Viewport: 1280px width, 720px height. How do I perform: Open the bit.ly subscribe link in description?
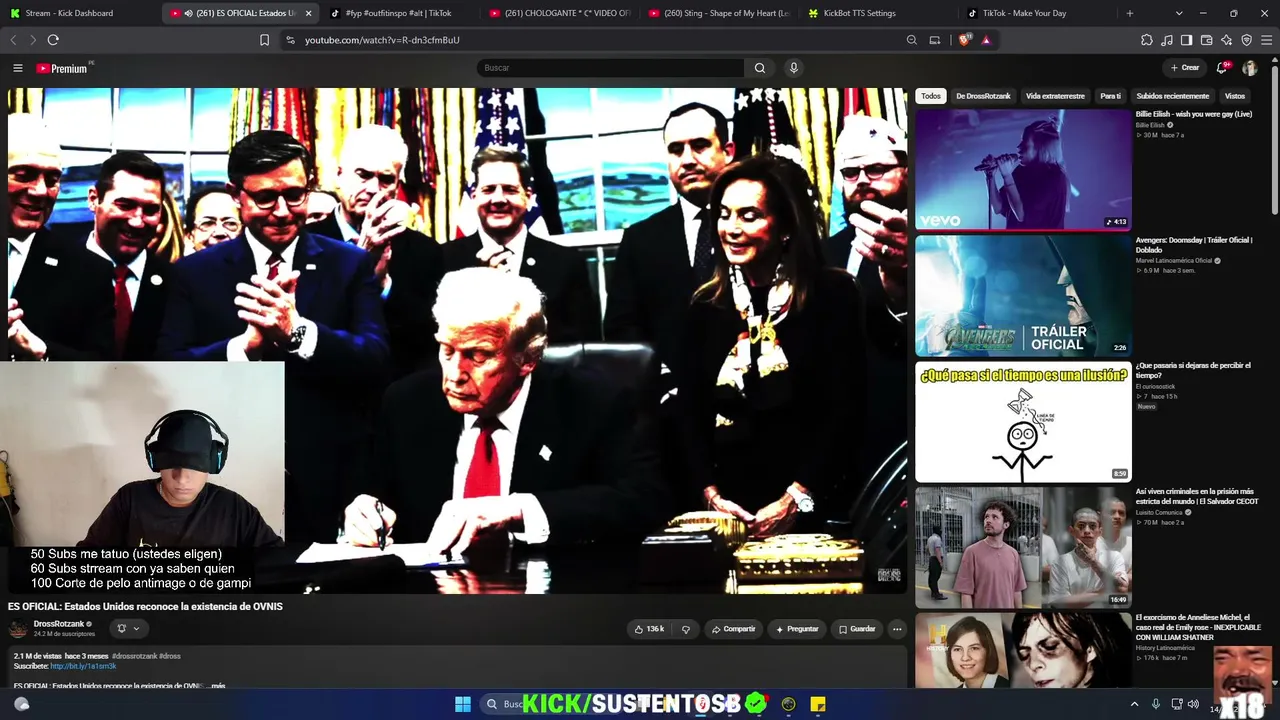point(83,666)
